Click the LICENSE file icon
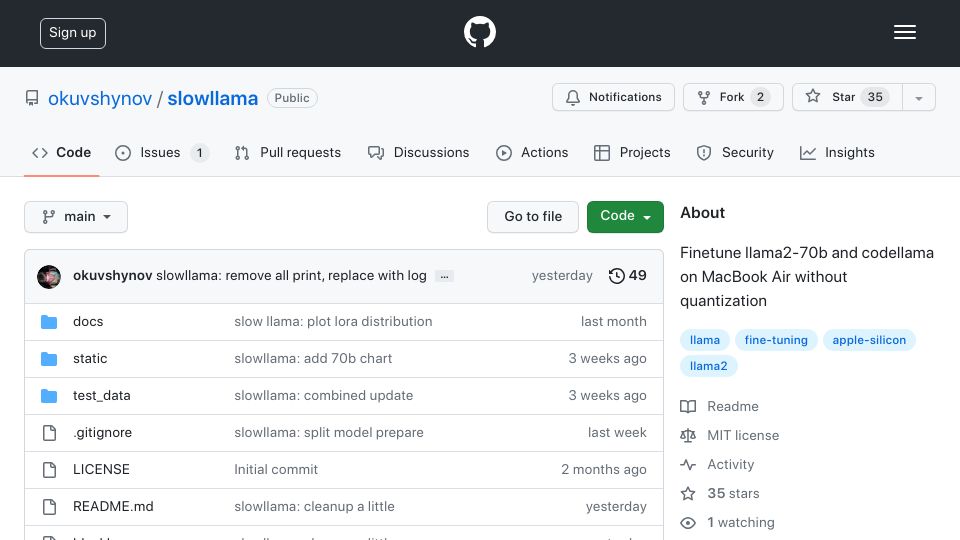Viewport: 960px width, 540px height. (49, 470)
